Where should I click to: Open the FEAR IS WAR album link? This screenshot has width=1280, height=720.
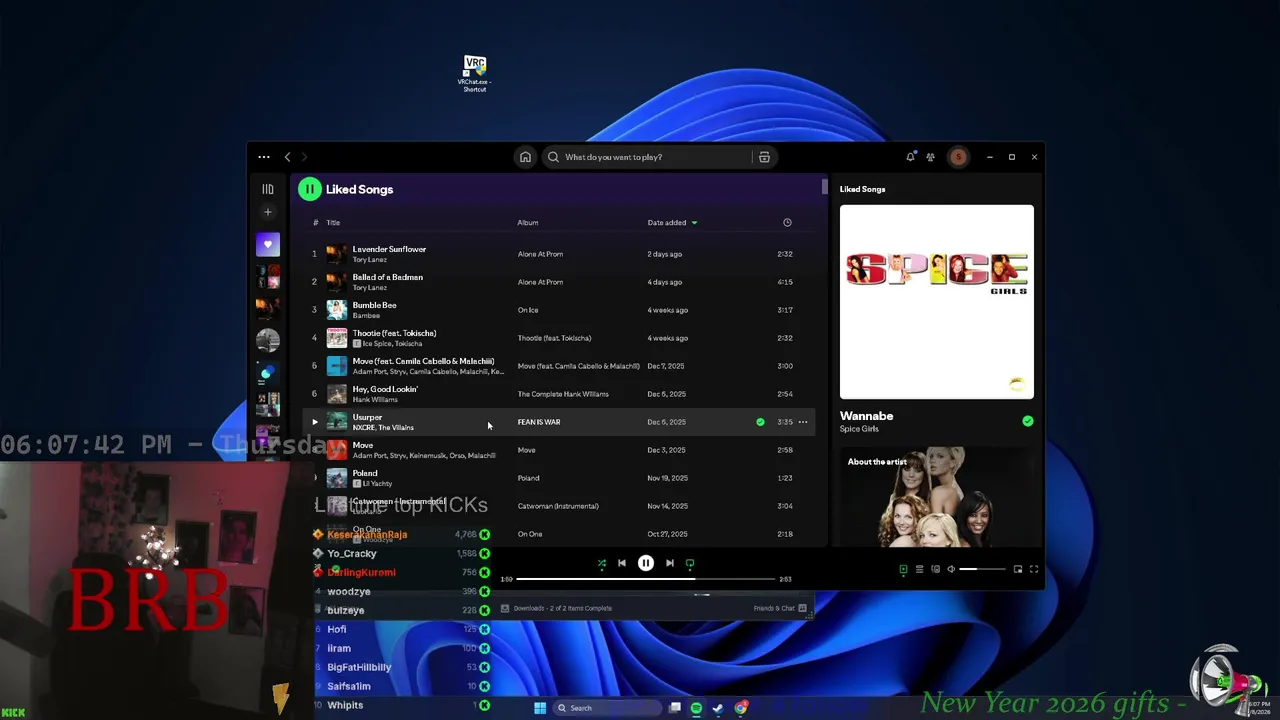point(539,422)
